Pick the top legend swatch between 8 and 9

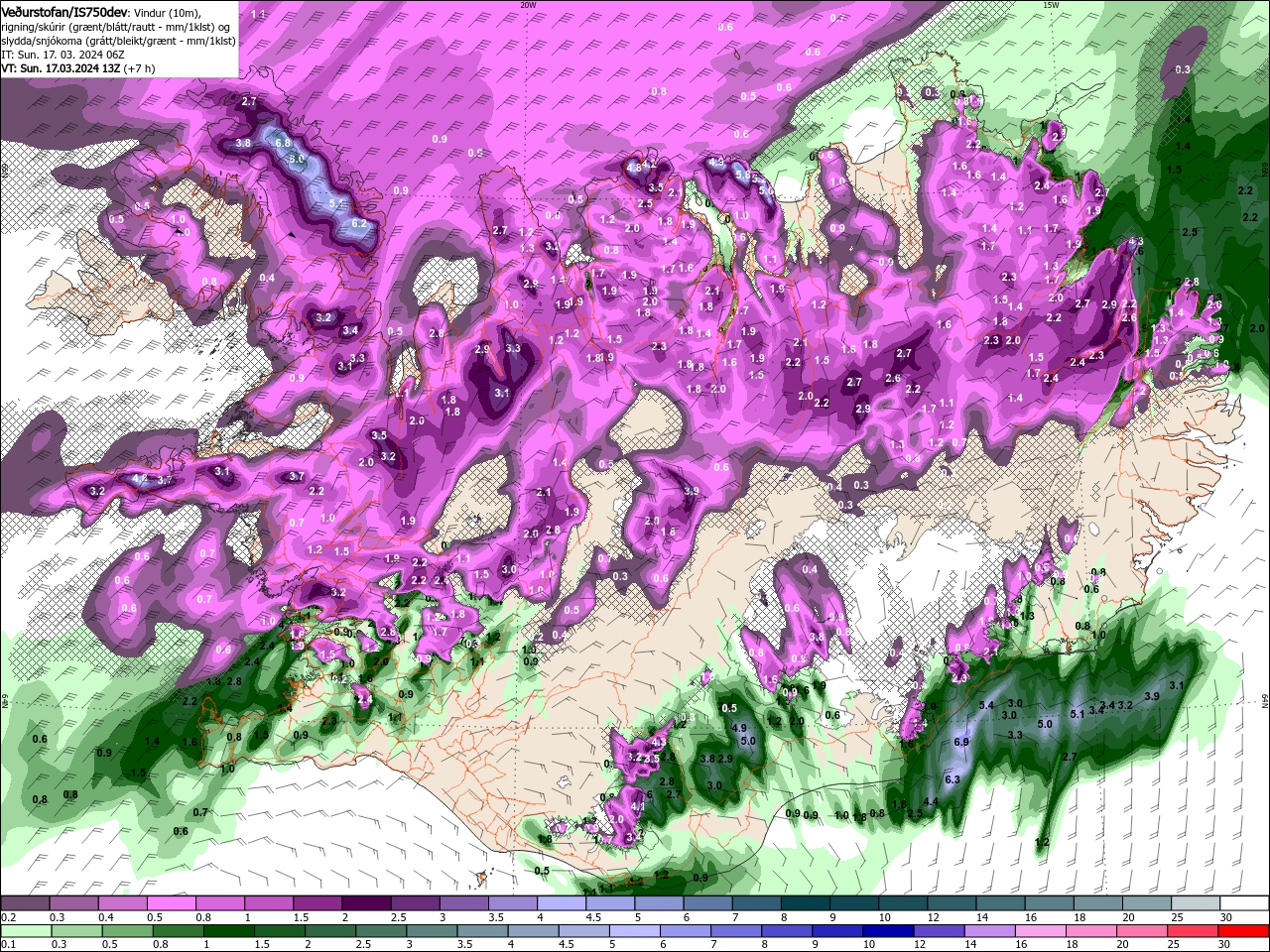(806, 902)
